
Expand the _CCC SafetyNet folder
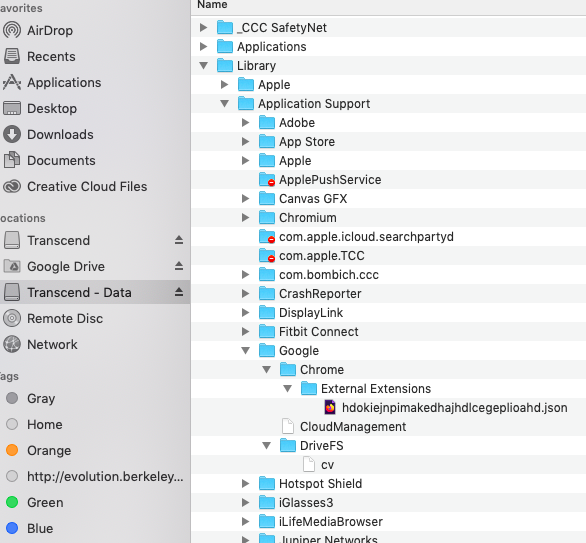coord(204,27)
